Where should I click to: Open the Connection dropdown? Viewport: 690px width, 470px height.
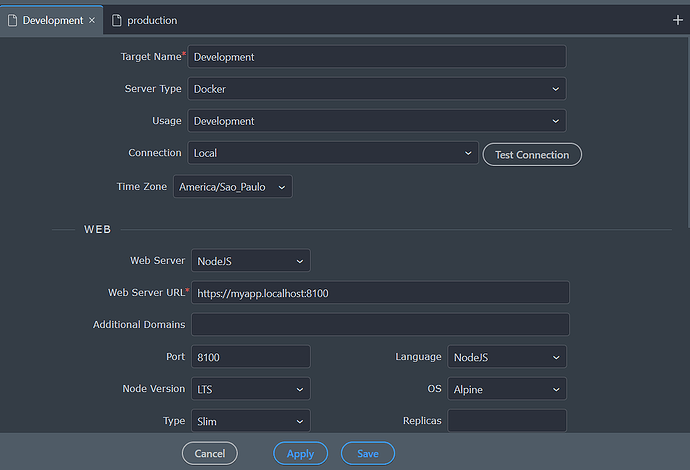pyautogui.click(x=332, y=153)
